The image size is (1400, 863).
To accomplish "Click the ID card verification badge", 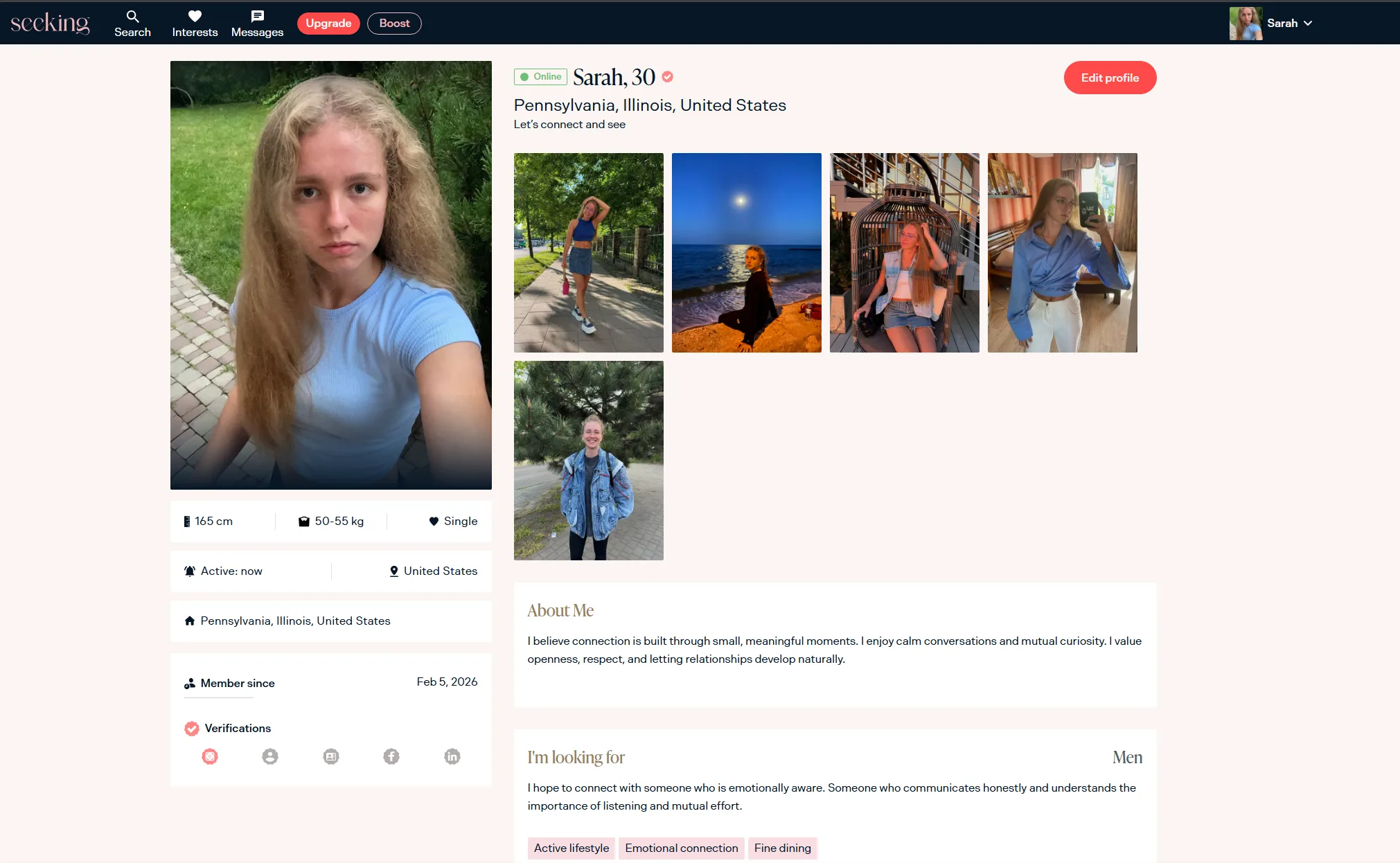I will (331, 756).
